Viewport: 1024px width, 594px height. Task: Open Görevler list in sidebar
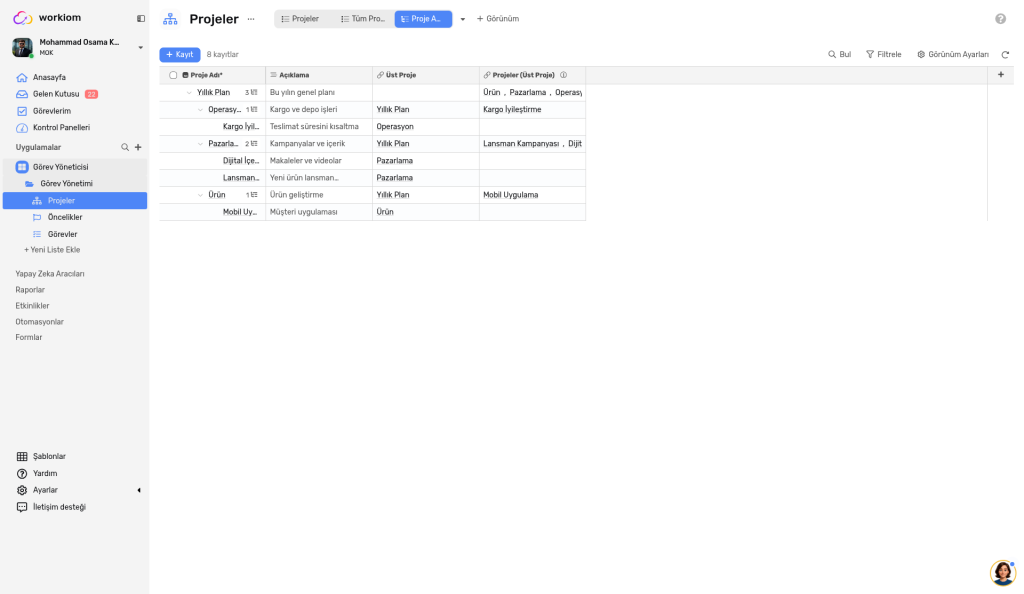point(62,234)
